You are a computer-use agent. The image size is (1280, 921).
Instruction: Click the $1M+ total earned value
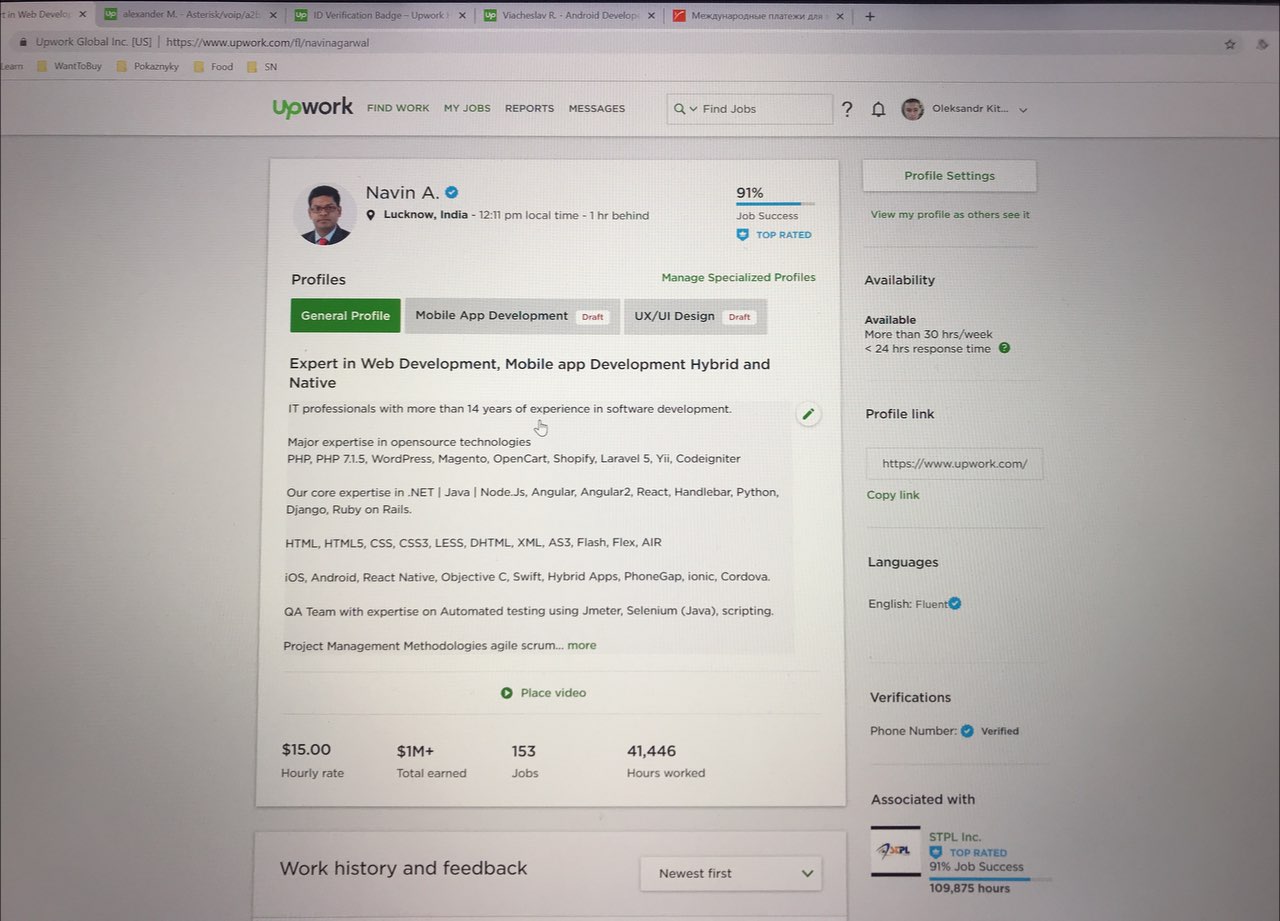tap(415, 751)
